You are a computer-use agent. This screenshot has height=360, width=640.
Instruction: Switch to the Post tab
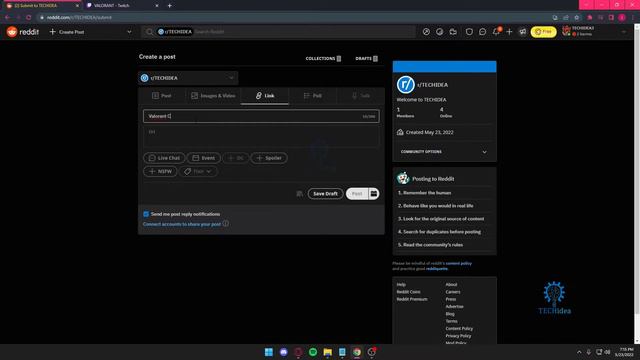(162, 96)
